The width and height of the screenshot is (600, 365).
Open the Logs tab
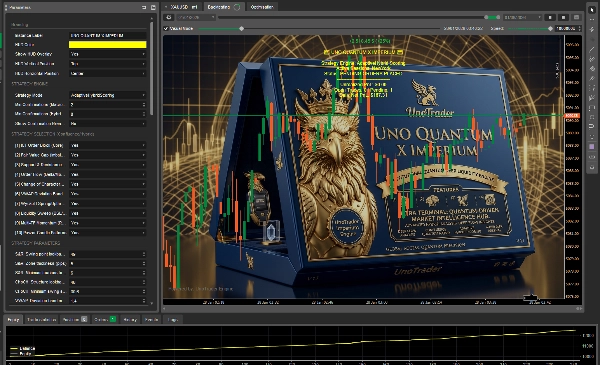pyautogui.click(x=173, y=319)
